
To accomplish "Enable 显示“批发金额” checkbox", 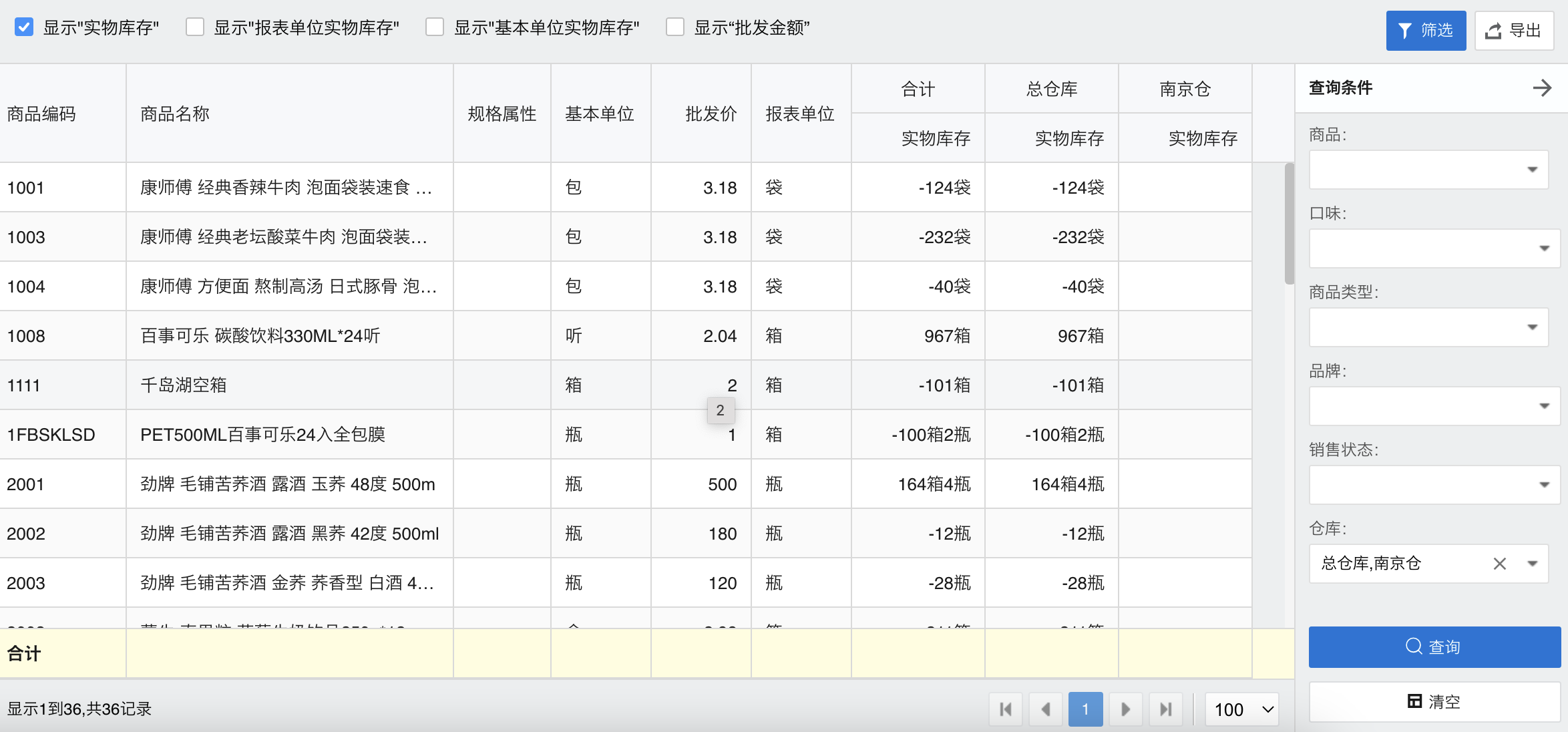I will point(675,27).
